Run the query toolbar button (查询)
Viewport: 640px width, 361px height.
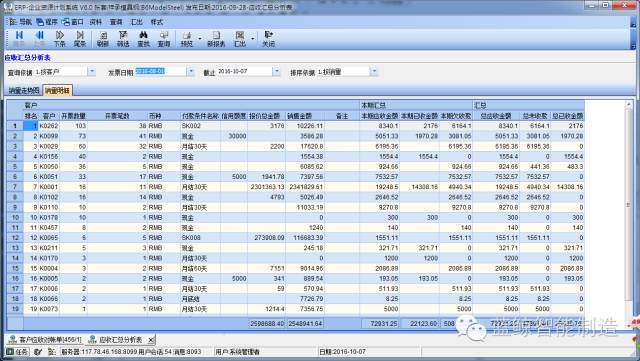coord(164,39)
